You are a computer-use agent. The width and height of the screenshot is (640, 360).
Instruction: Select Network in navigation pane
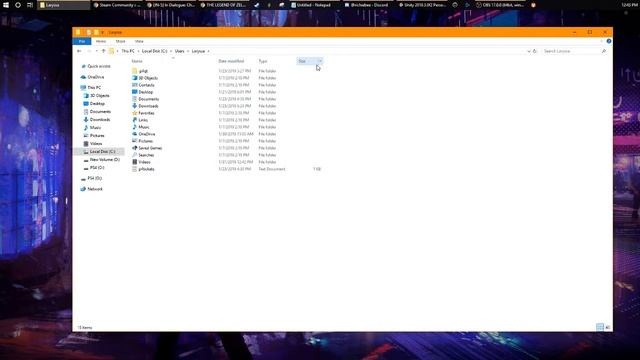tap(92, 189)
